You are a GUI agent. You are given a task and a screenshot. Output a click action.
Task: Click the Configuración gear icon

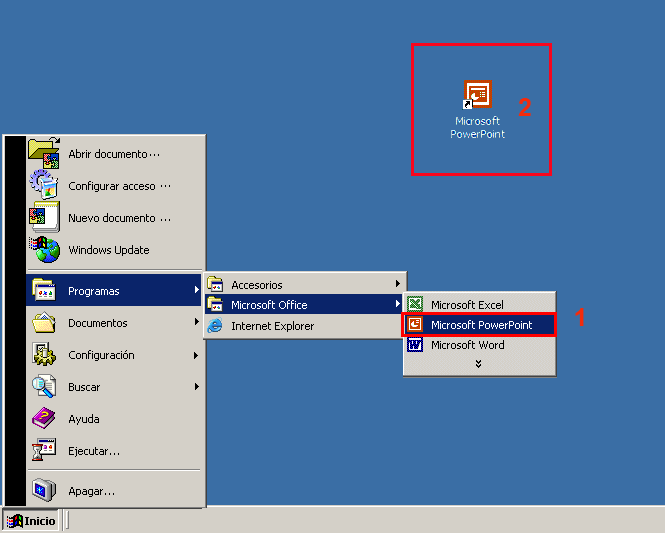[x=44, y=354]
